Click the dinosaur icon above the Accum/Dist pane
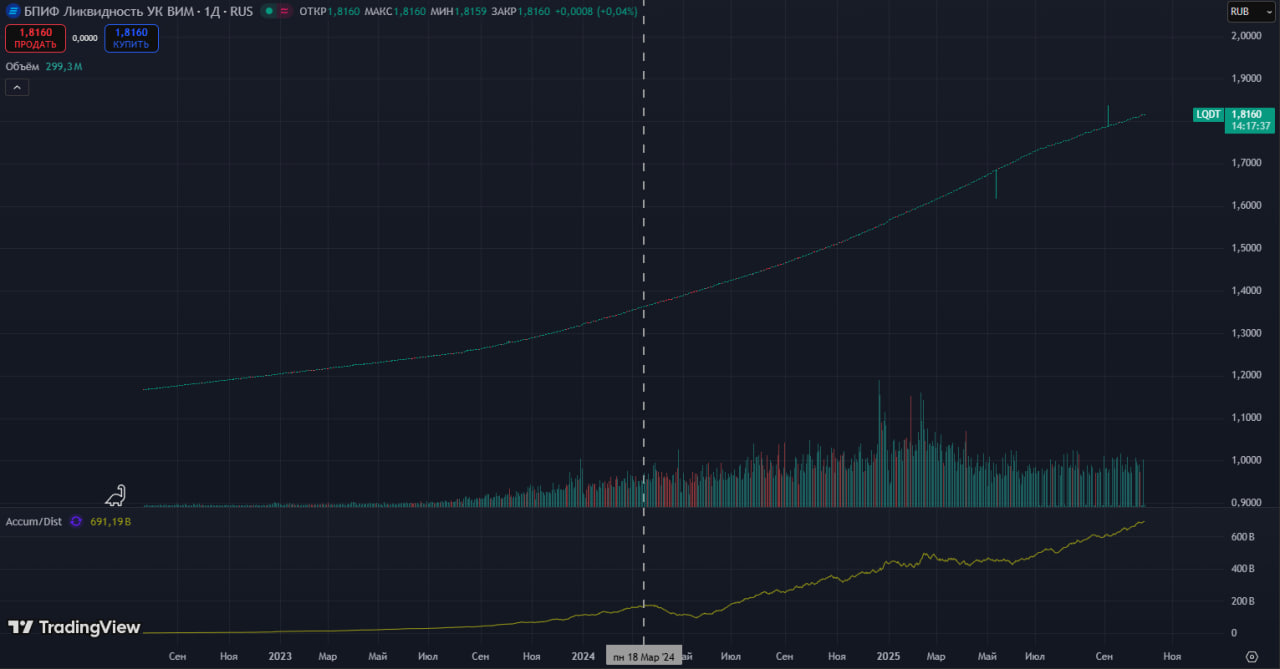Image resolution: width=1280 pixels, height=669 pixels. tap(118, 494)
